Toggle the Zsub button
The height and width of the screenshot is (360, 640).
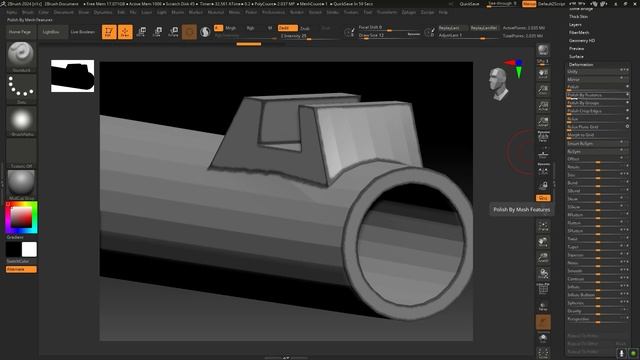(304, 29)
